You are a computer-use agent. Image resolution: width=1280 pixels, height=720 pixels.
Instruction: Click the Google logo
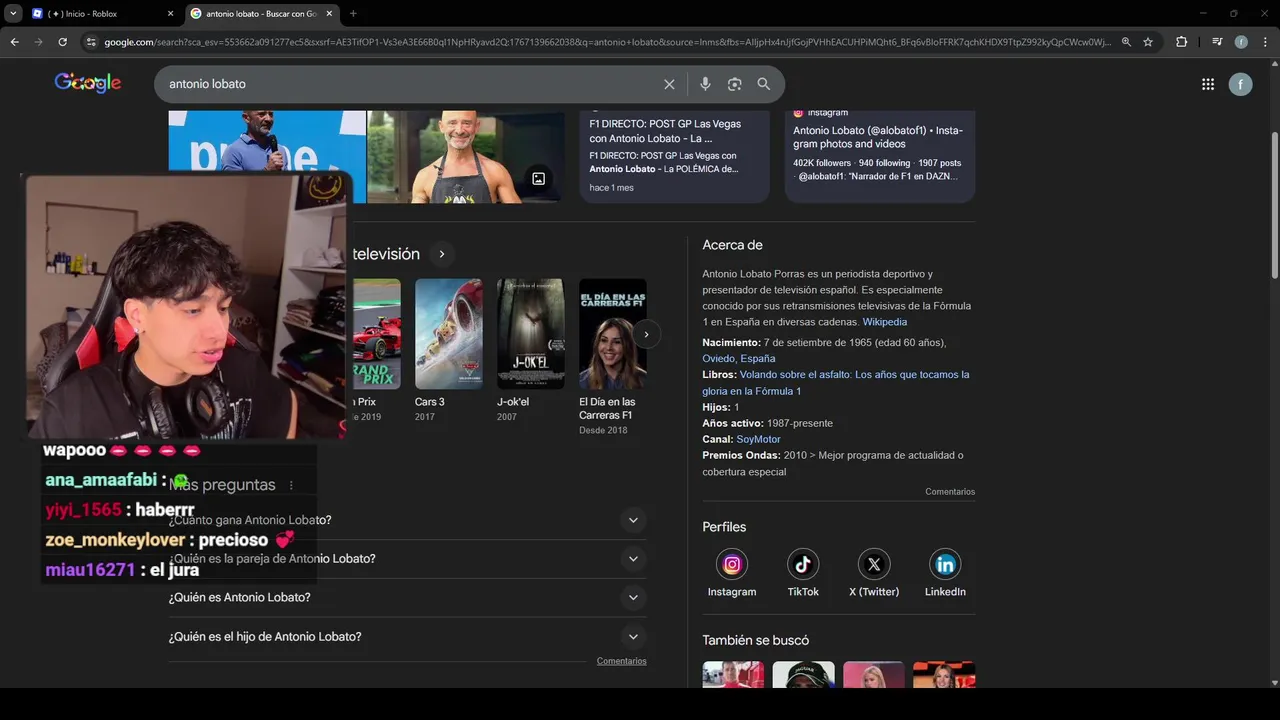click(x=88, y=83)
